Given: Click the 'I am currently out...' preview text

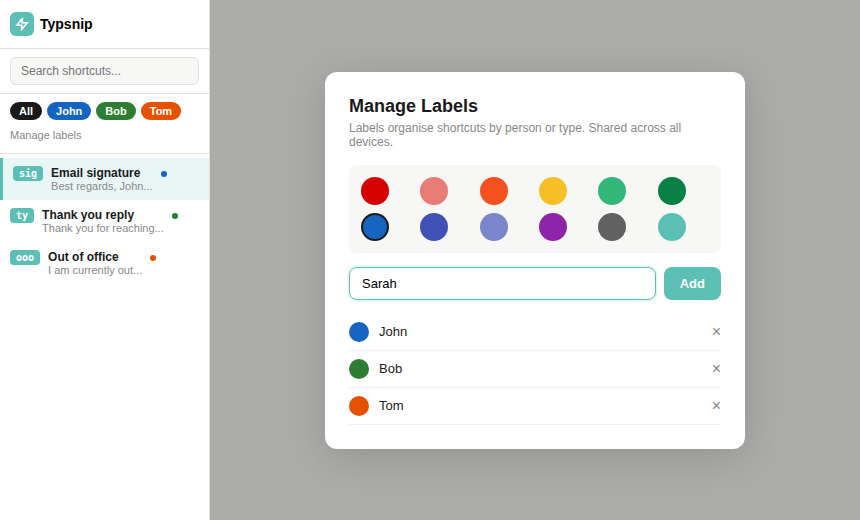Looking at the screenshot, I should pos(95,270).
